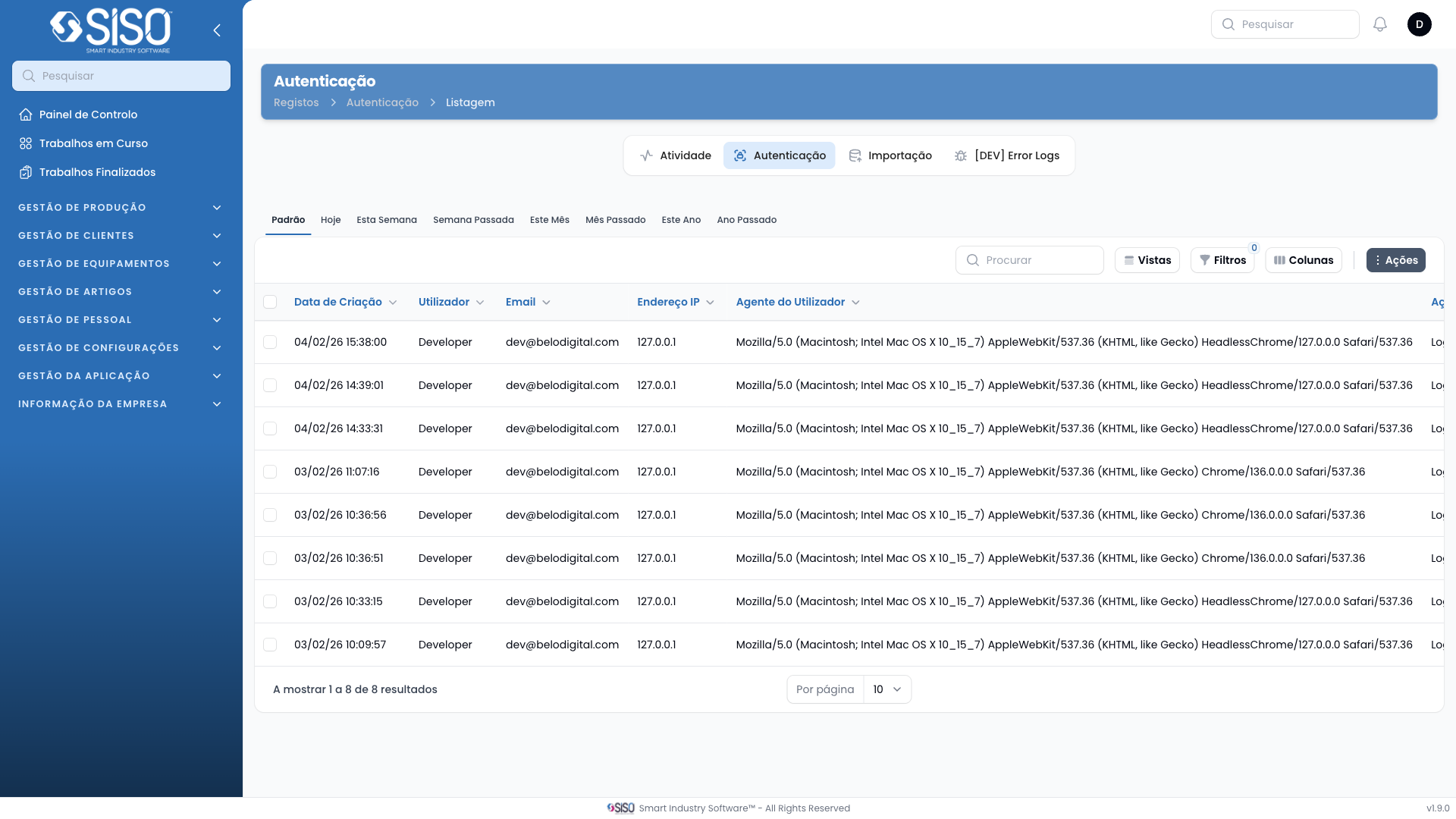
Task: Click the Painel de Controlo home icon
Action: pyautogui.click(x=26, y=115)
